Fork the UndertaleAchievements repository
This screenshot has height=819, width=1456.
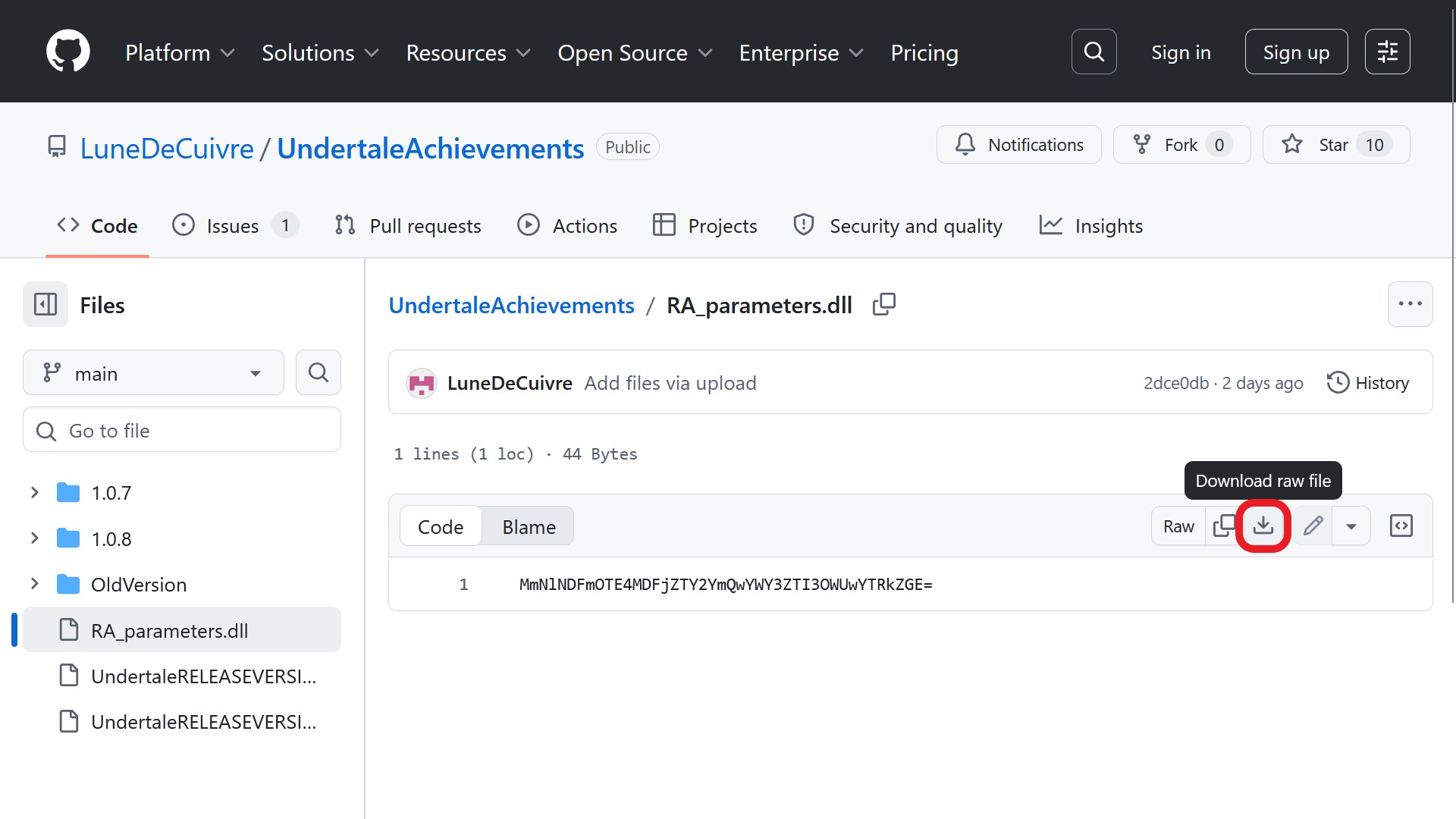1181,144
